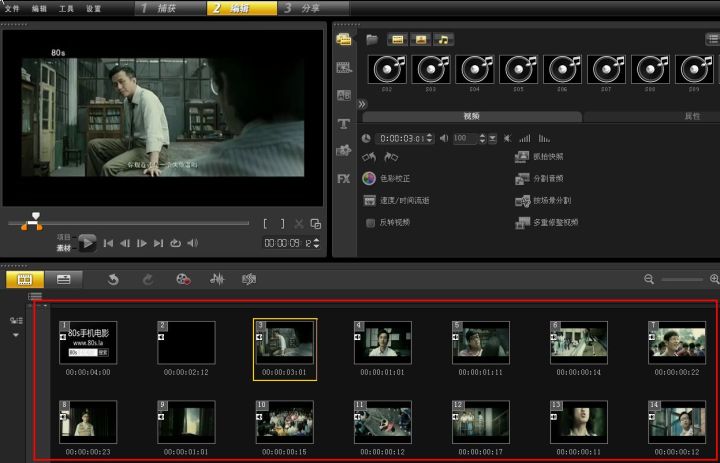Adjust the clip duration spinner arrows
The height and width of the screenshot is (463, 720).
click(x=429, y=138)
